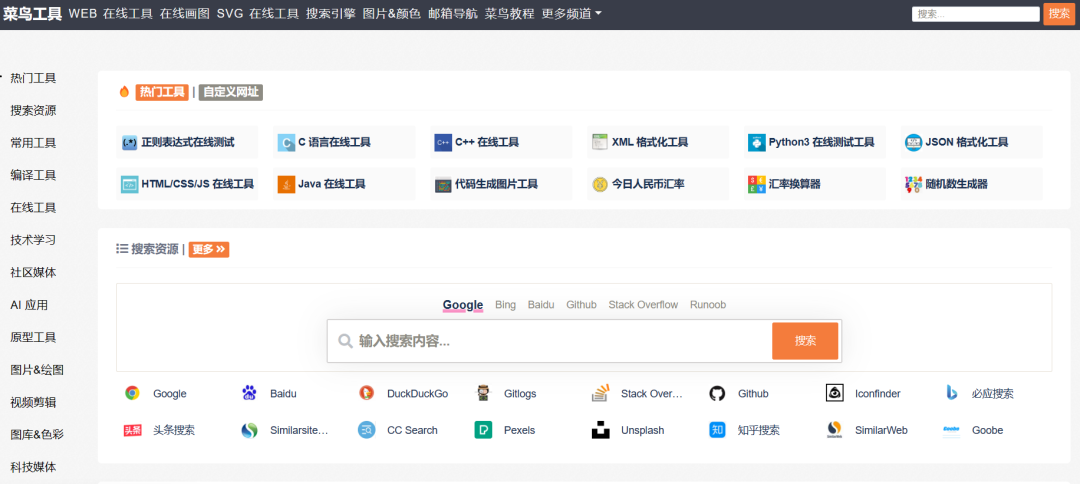The width and height of the screenshot is (1080, 484).
Task: Select the Baidu search engine tab
Action: coord(541,304)
